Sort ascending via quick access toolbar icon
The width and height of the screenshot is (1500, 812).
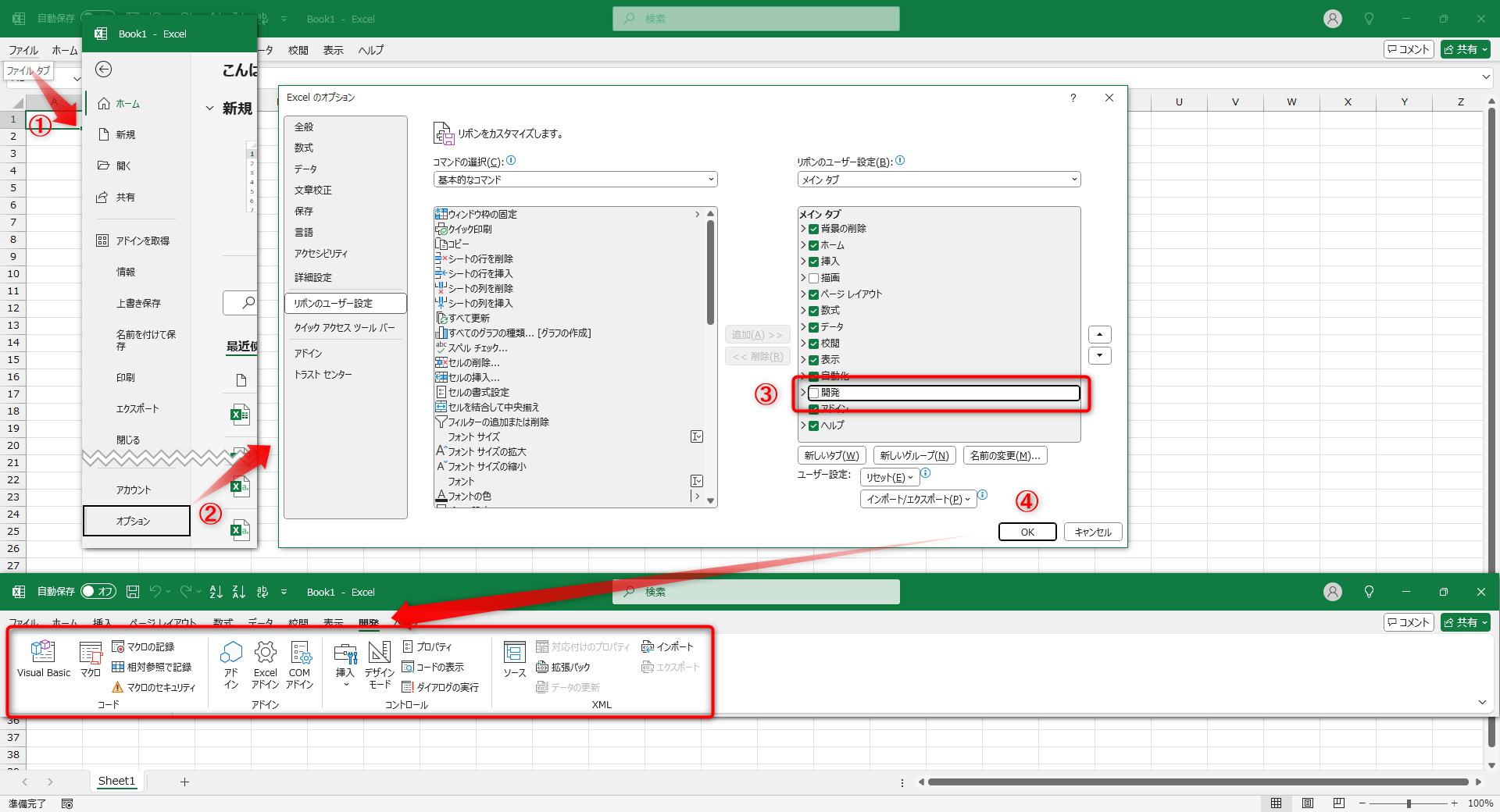pos(216,592)
